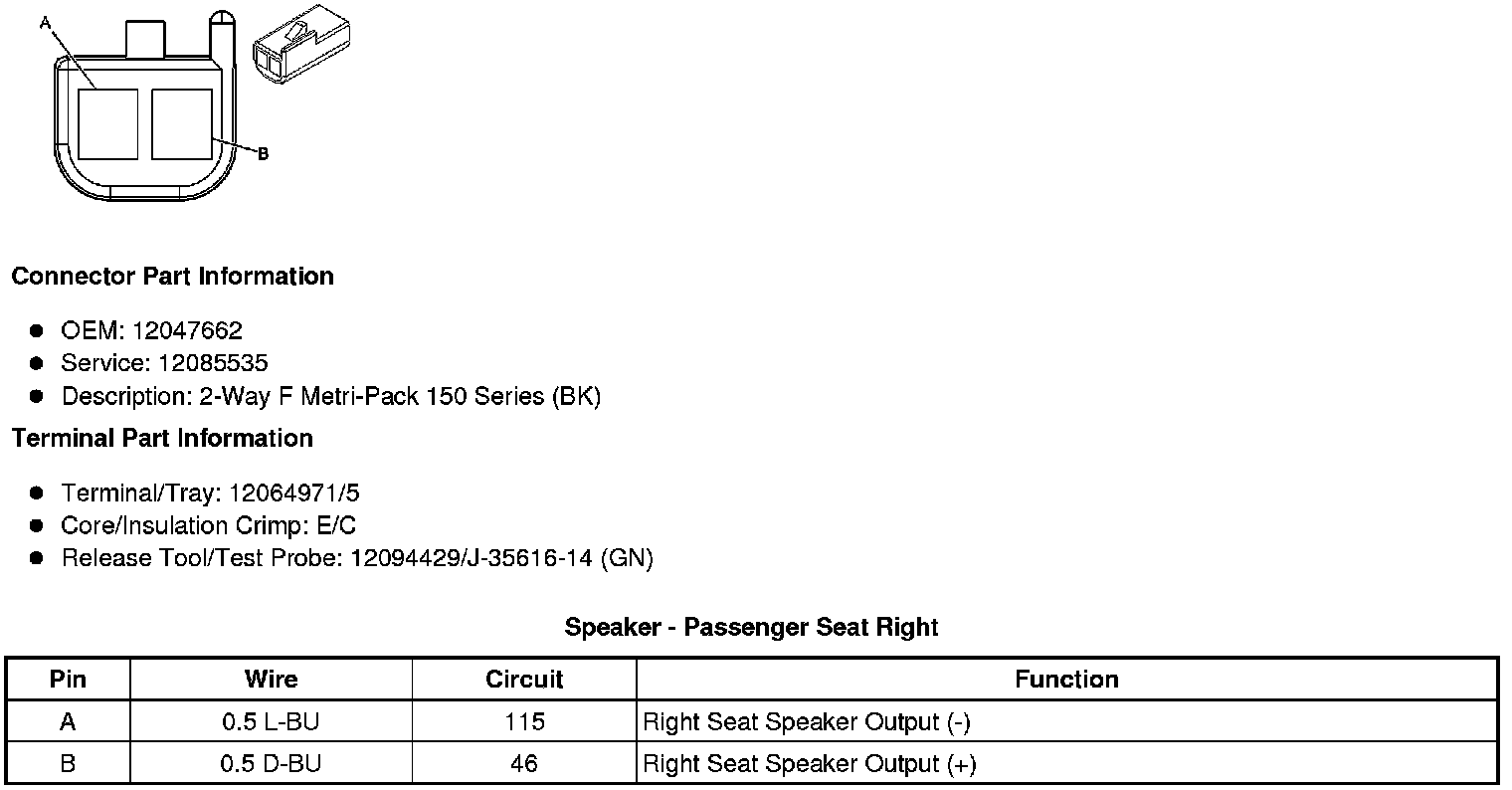The width and height of the screenshot is (1512, 790).
Task: Select the Service: 12085535 line
Action: point(164,363)
